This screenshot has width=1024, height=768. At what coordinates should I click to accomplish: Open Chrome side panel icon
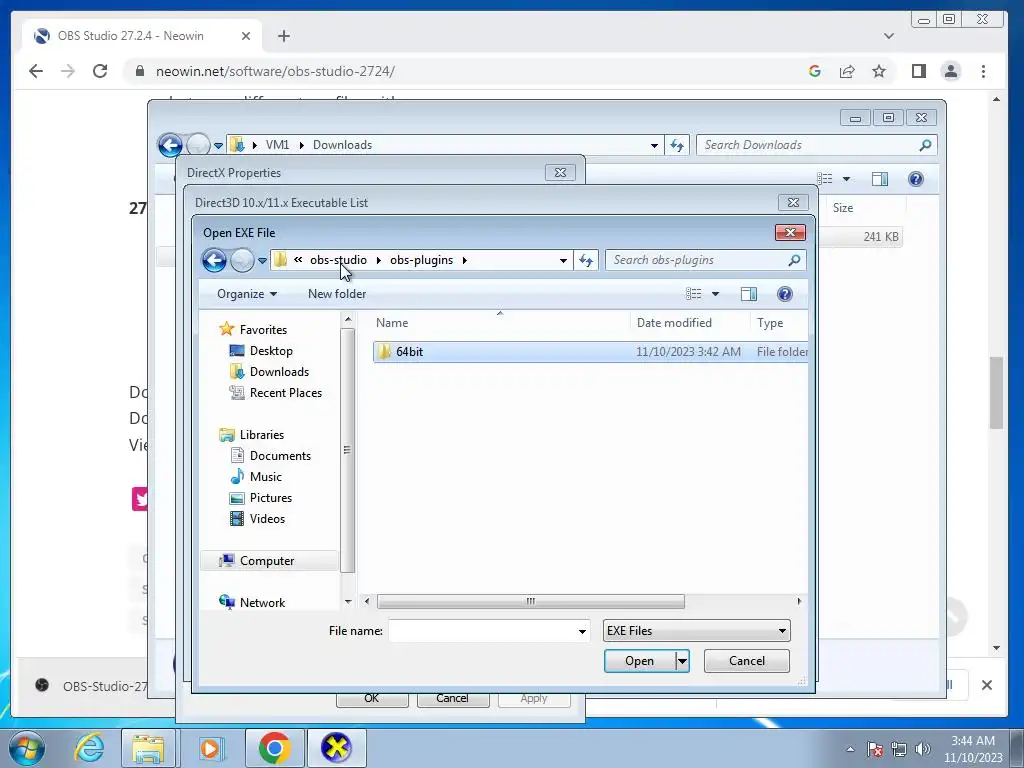click(919, 71)
